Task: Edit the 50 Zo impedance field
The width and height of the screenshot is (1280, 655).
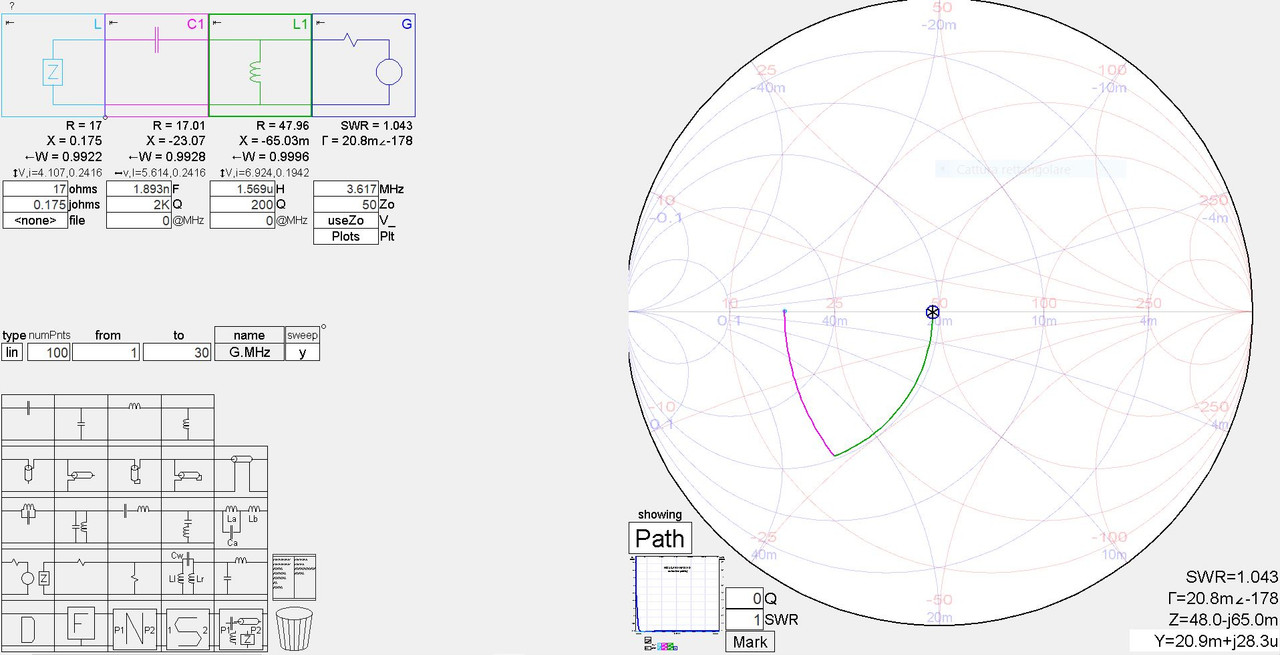Action: pyautogui.click(x=345, y=204)
